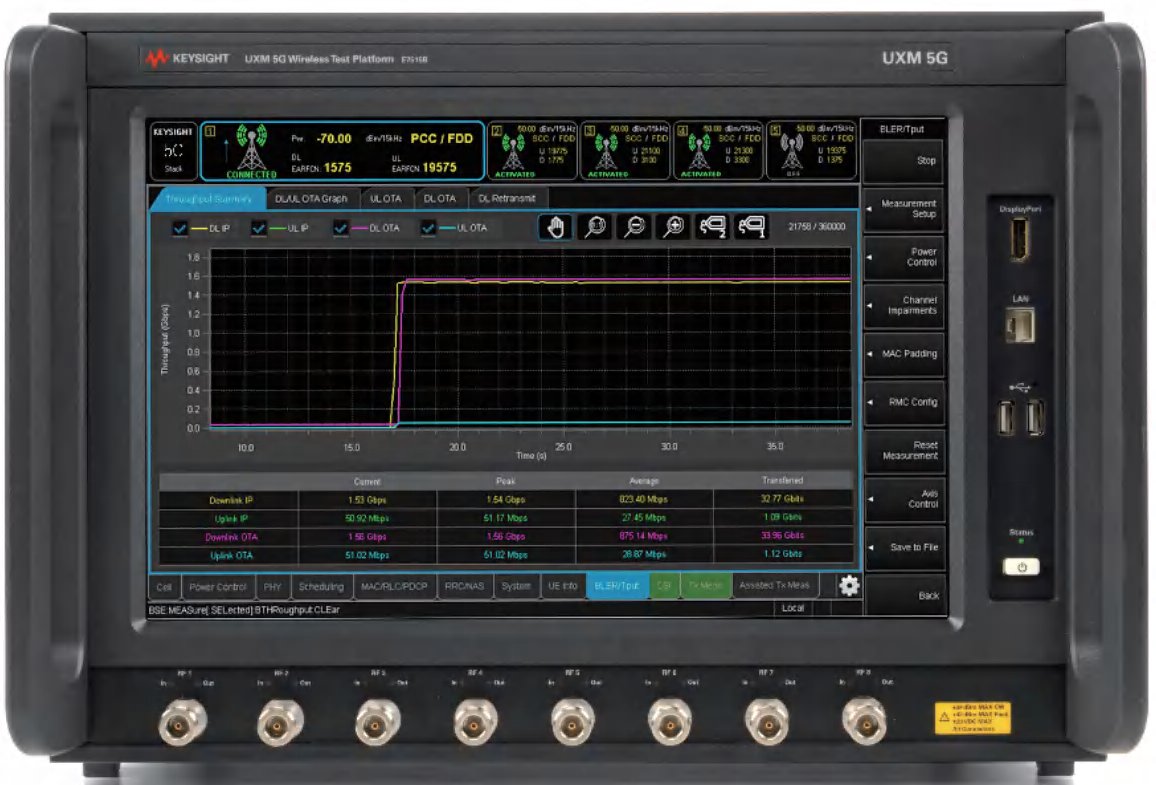Click the 32.77 Gbits transferred cell
1156x785 pixels.
pos(782,499)
